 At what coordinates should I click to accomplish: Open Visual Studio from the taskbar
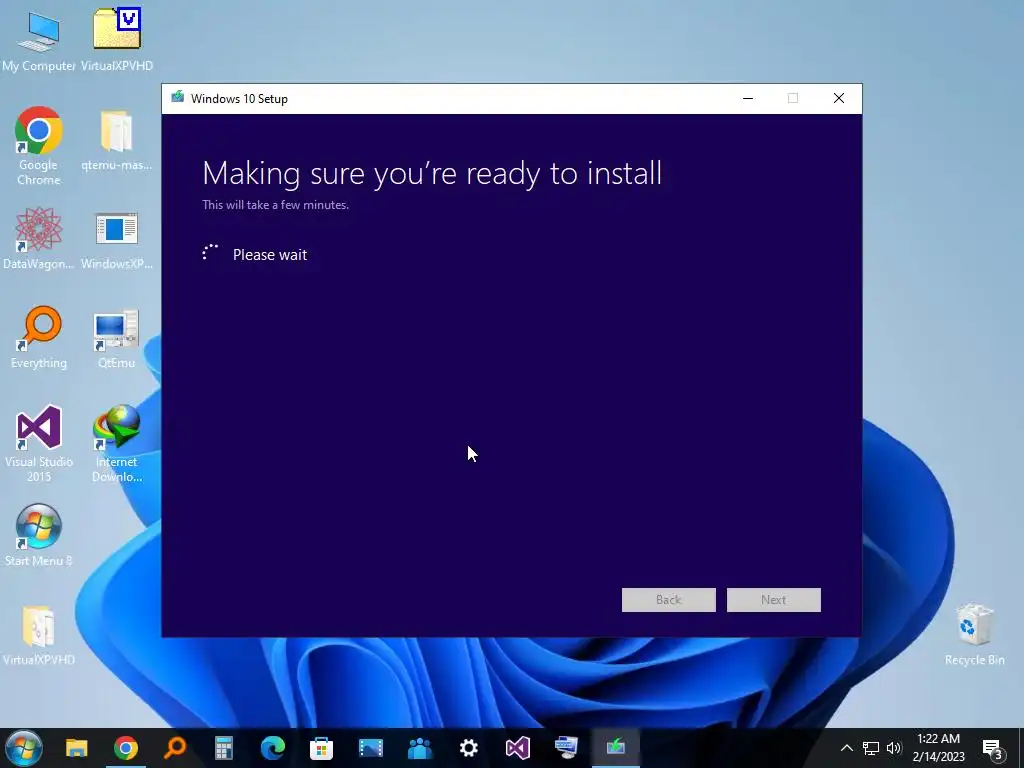point(518,748)
